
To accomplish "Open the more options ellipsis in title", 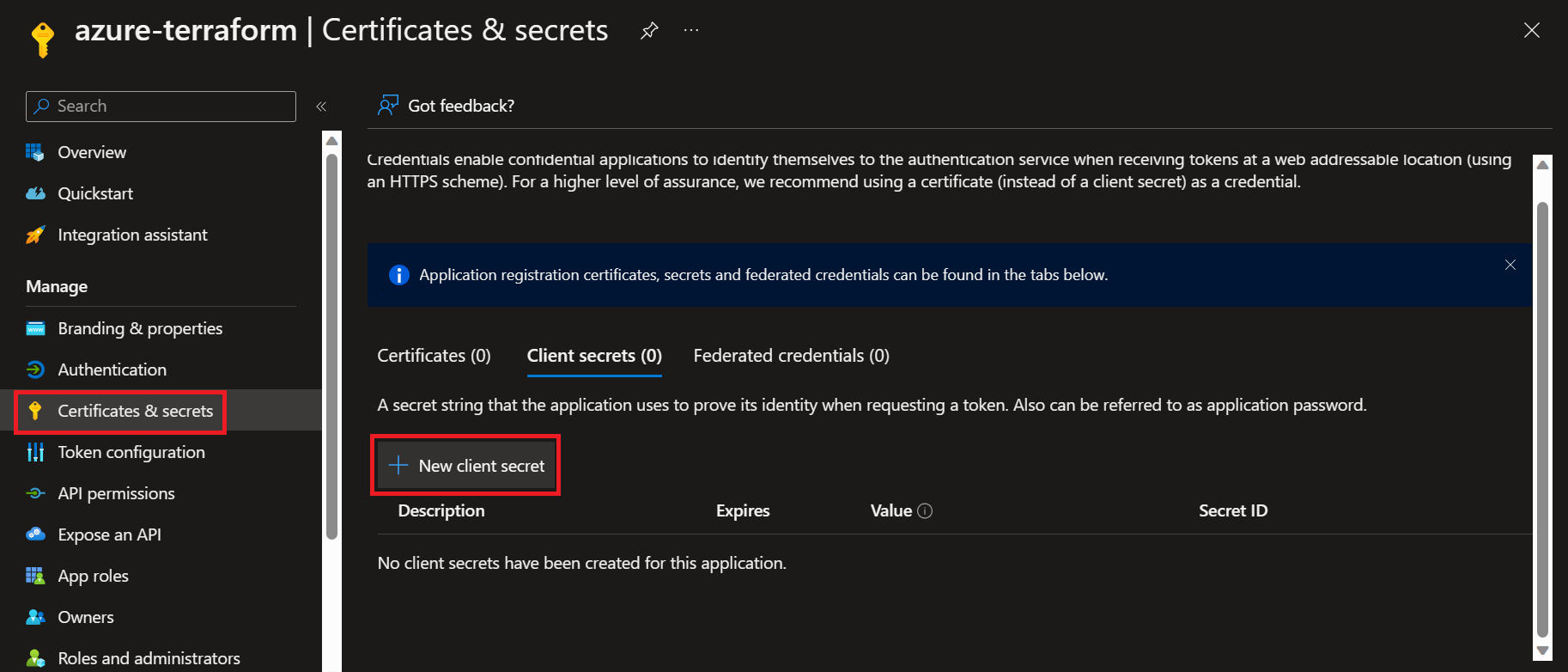I will pos(691,31).
